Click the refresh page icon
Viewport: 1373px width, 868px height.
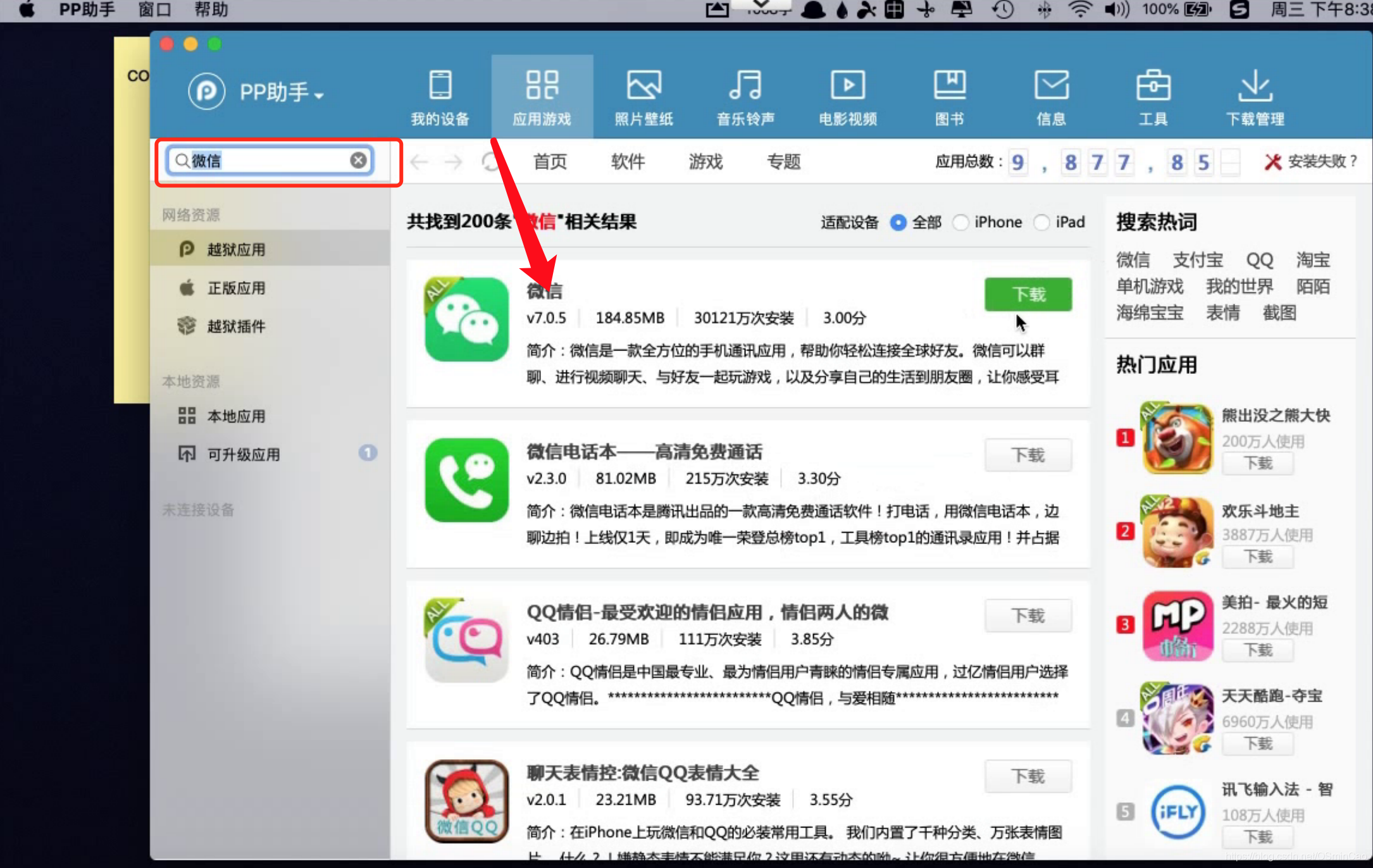click(491, 162)
